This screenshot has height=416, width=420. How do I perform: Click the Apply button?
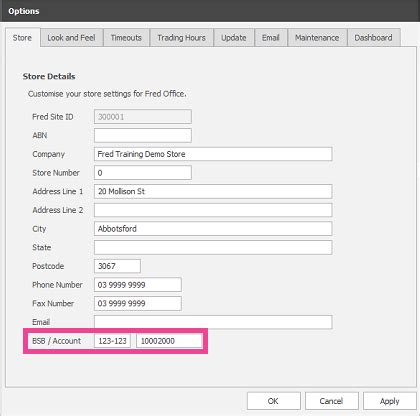pyautogui.click(x=390, y=401)
